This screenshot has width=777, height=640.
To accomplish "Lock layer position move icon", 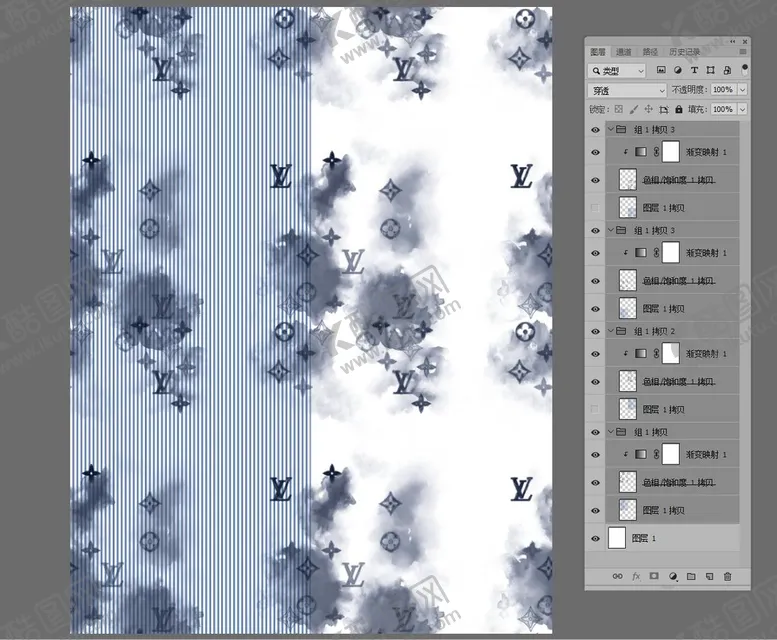I will click(648, 109).
